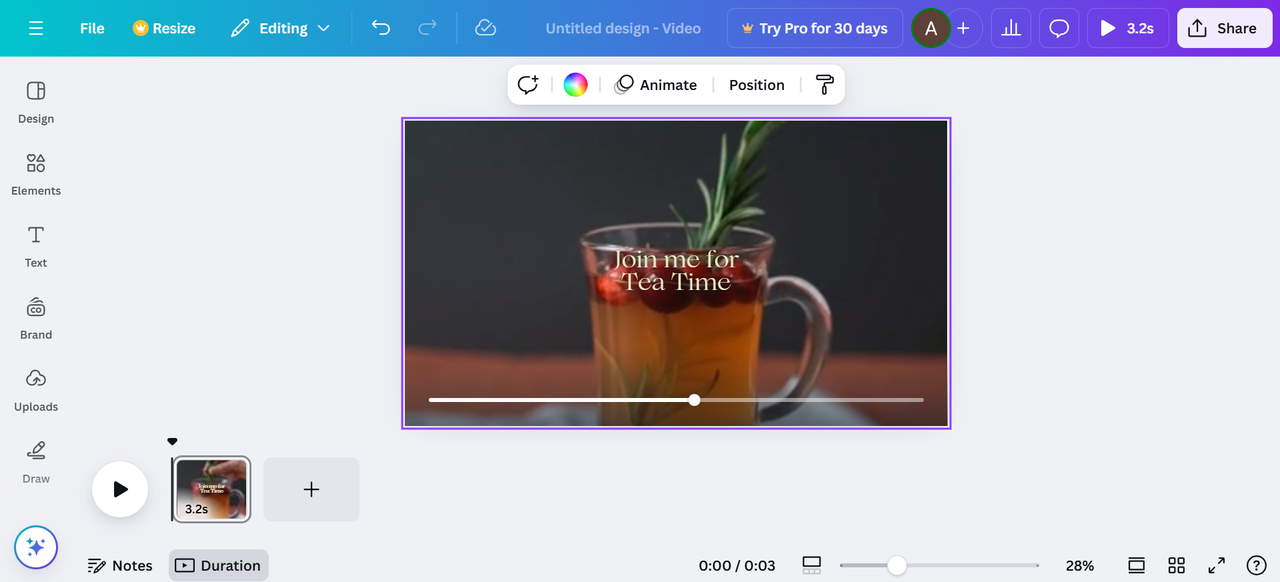Click the Resize button with crown
The image size is (1280, 582).
coord(164,28)
